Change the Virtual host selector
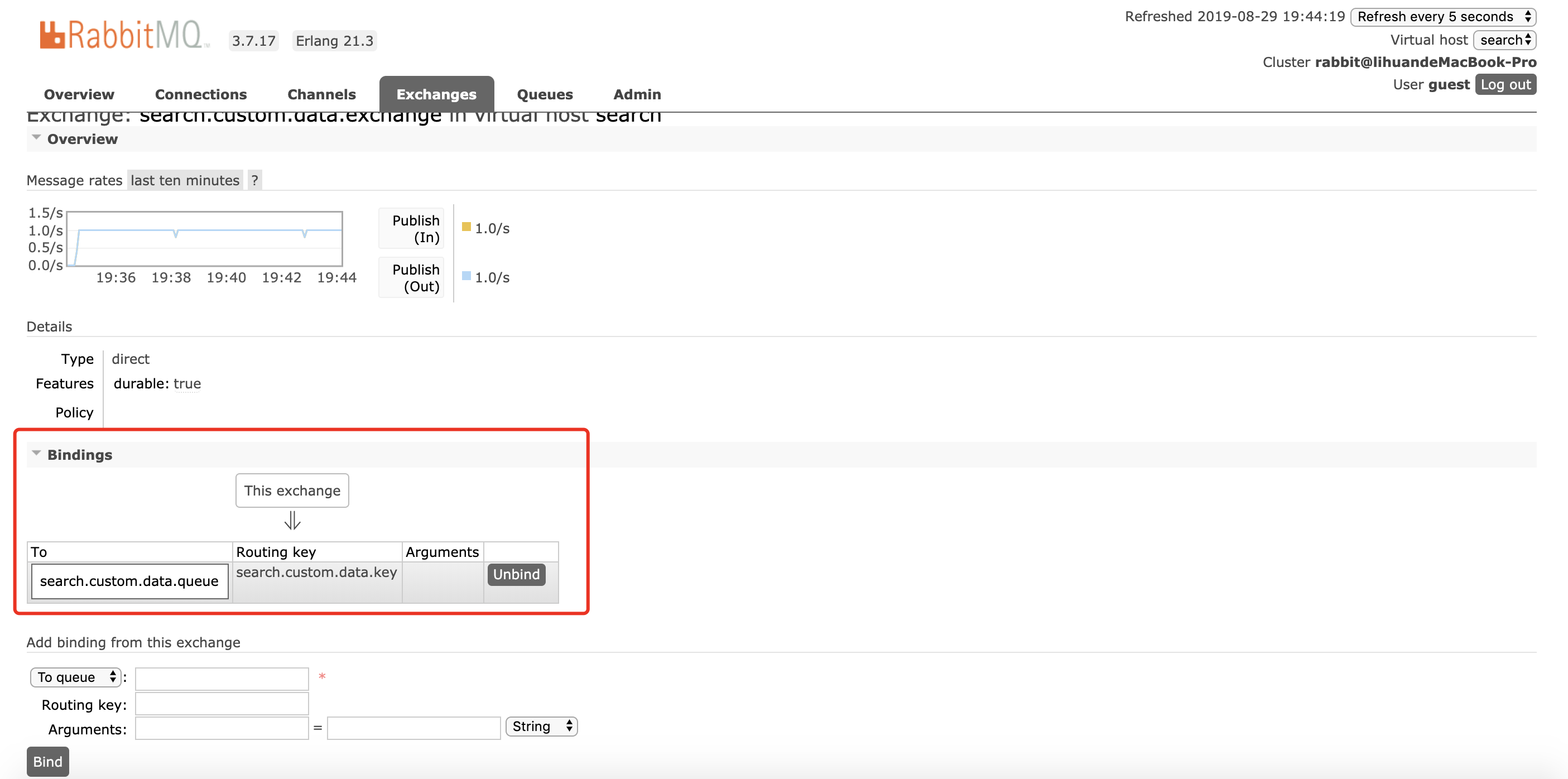This screenshot has width=1568, height=779. (1505, 40)
